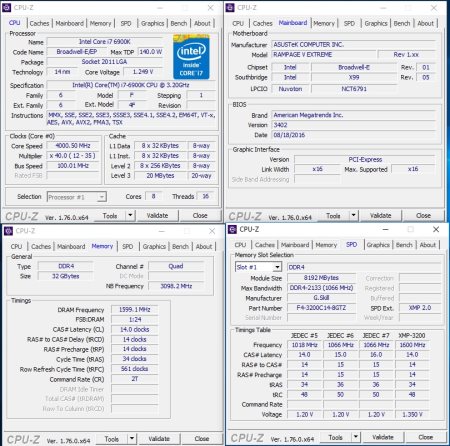Open About tab in the CPU window
The height and width of the screenshot is (446, 450).
202,23
